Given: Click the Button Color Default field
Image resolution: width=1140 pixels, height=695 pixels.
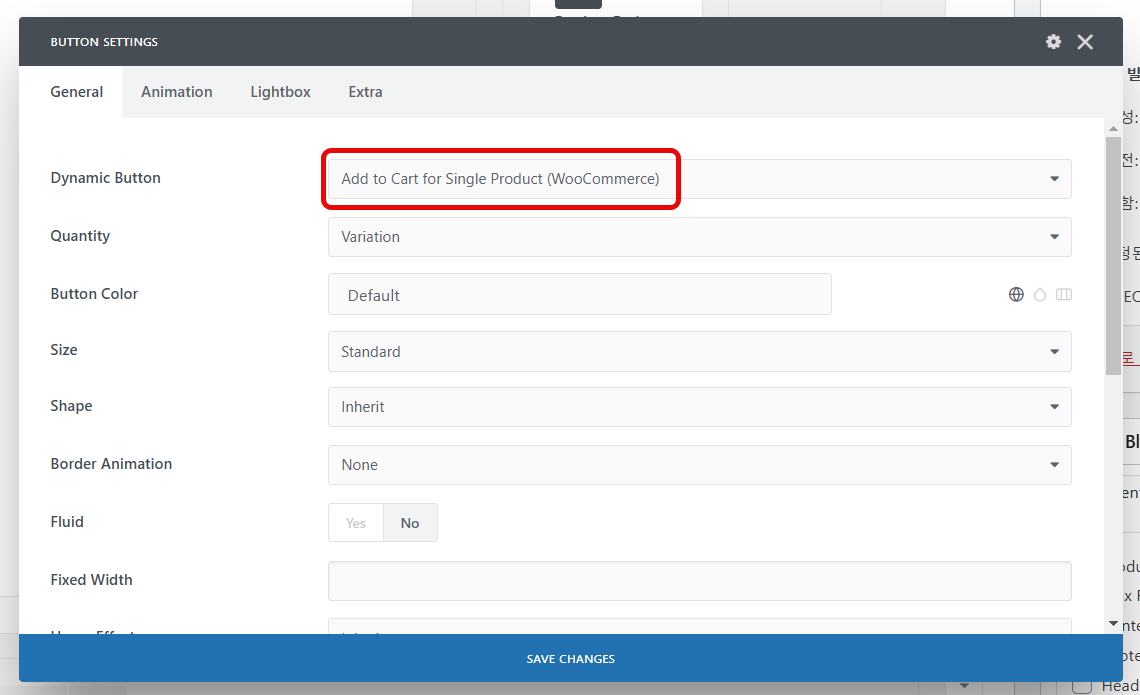Looking at the screenshot, I should point(579,294).
